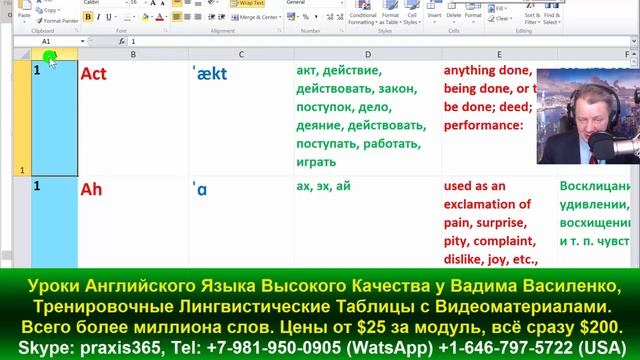Click cell starting 'used as an exclamation'
The height and width of the screenshot is (360, 640).
(x=499, y=222)
